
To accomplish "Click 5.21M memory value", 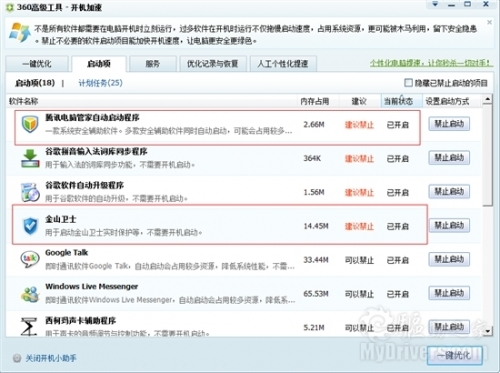I will pyautogui.click(x=314, y=328).
